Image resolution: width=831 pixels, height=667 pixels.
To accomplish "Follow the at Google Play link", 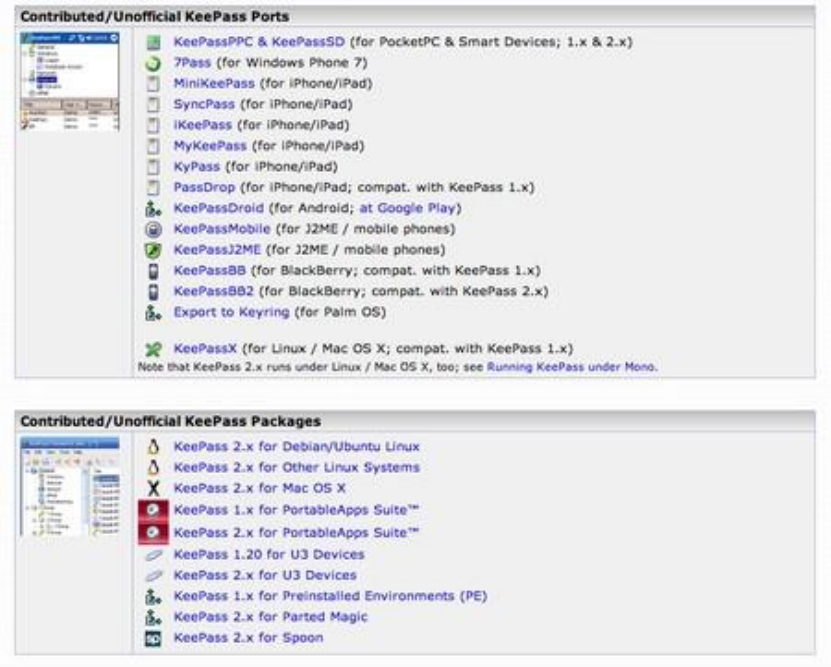I will click(x=408, y=208).
